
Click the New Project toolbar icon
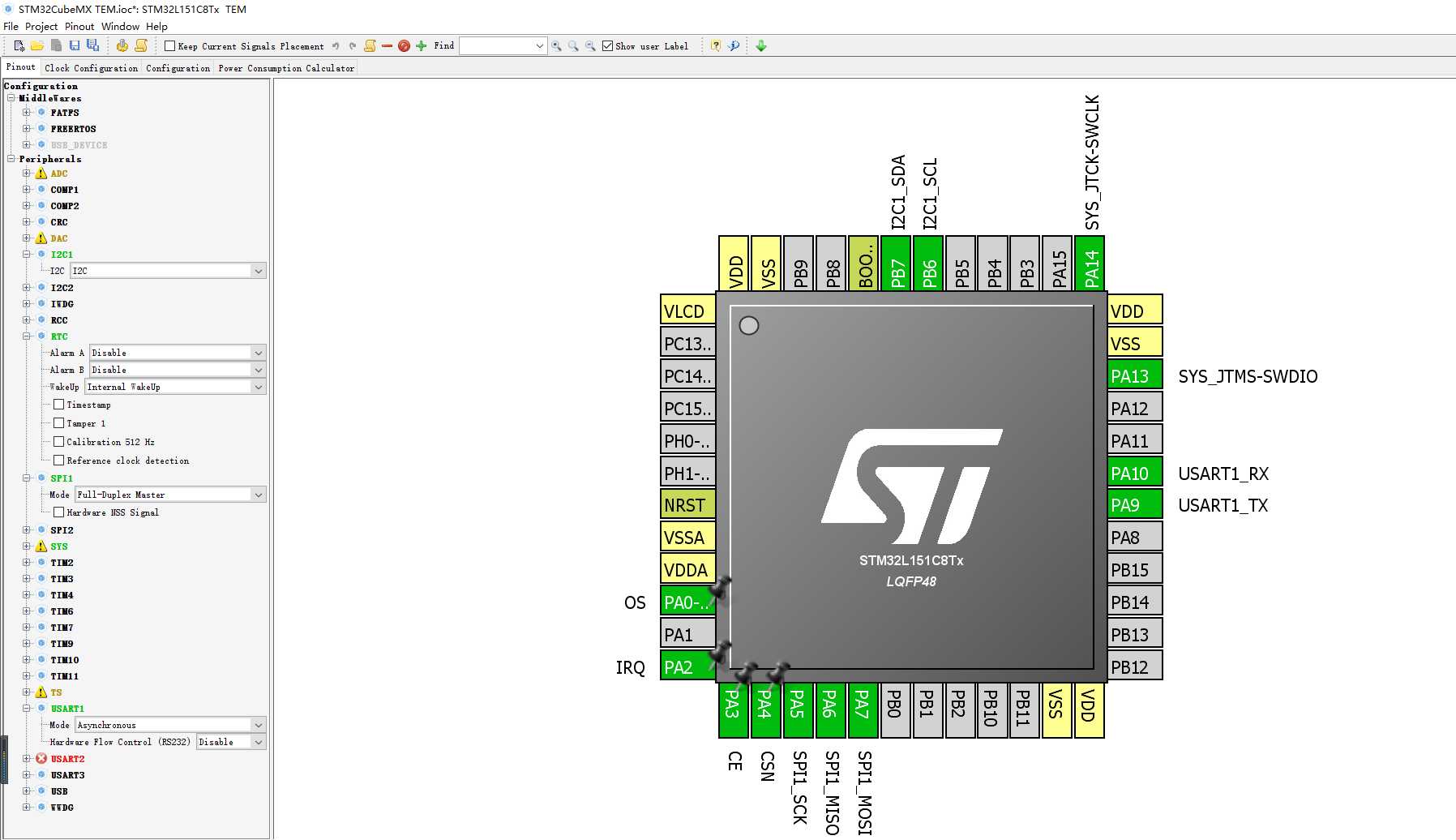19,46
